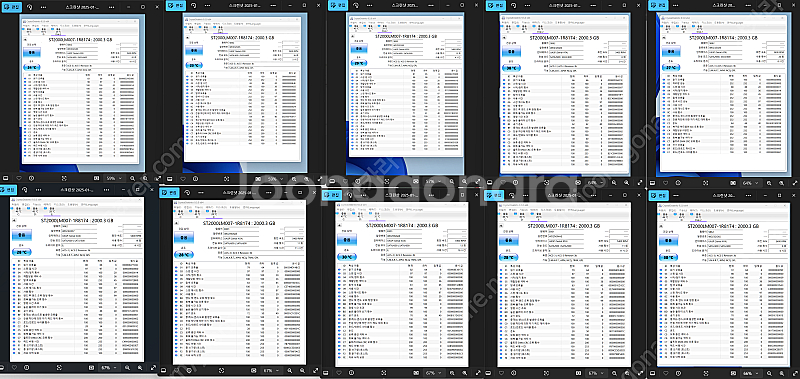Rotate image in fourth bottom-row Photos window
Viewport: 800px width, 379px height.
click(x=512, y=195)
